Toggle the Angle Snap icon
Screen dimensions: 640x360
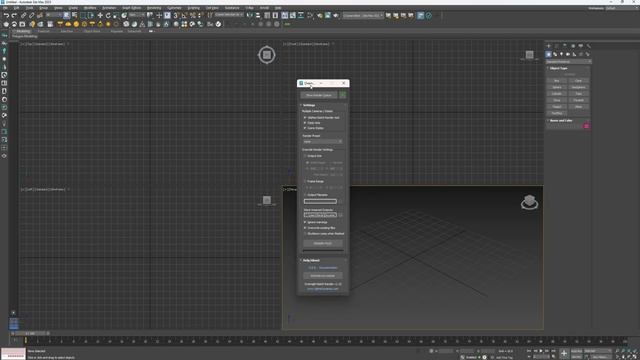[184, 16]
